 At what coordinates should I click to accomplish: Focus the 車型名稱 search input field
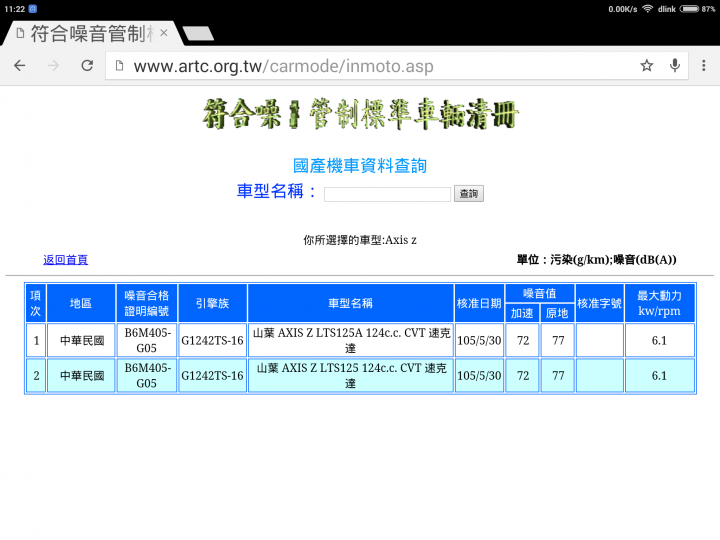coord(387,194)
